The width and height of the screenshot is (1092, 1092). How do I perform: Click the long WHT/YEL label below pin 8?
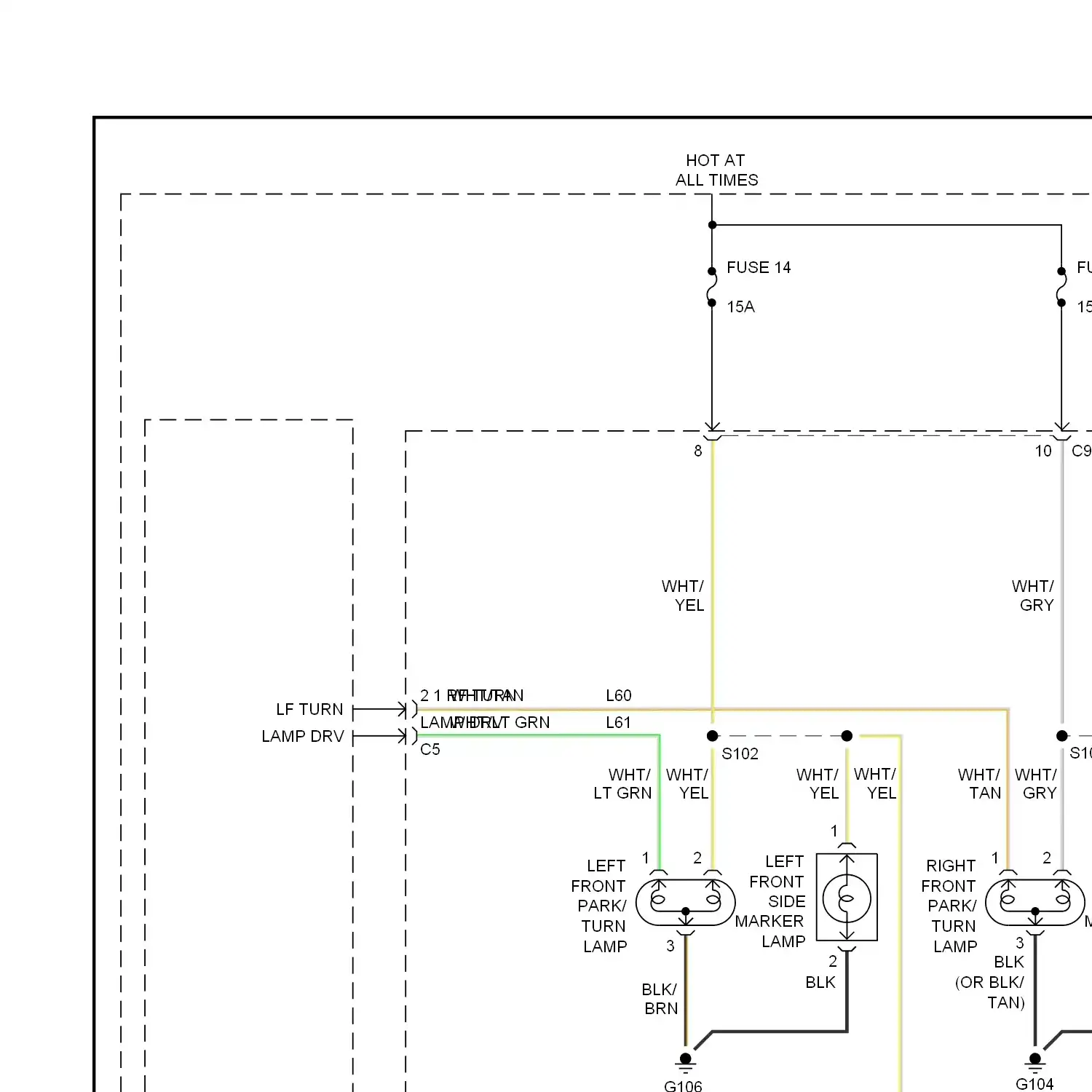coord(683,596)
